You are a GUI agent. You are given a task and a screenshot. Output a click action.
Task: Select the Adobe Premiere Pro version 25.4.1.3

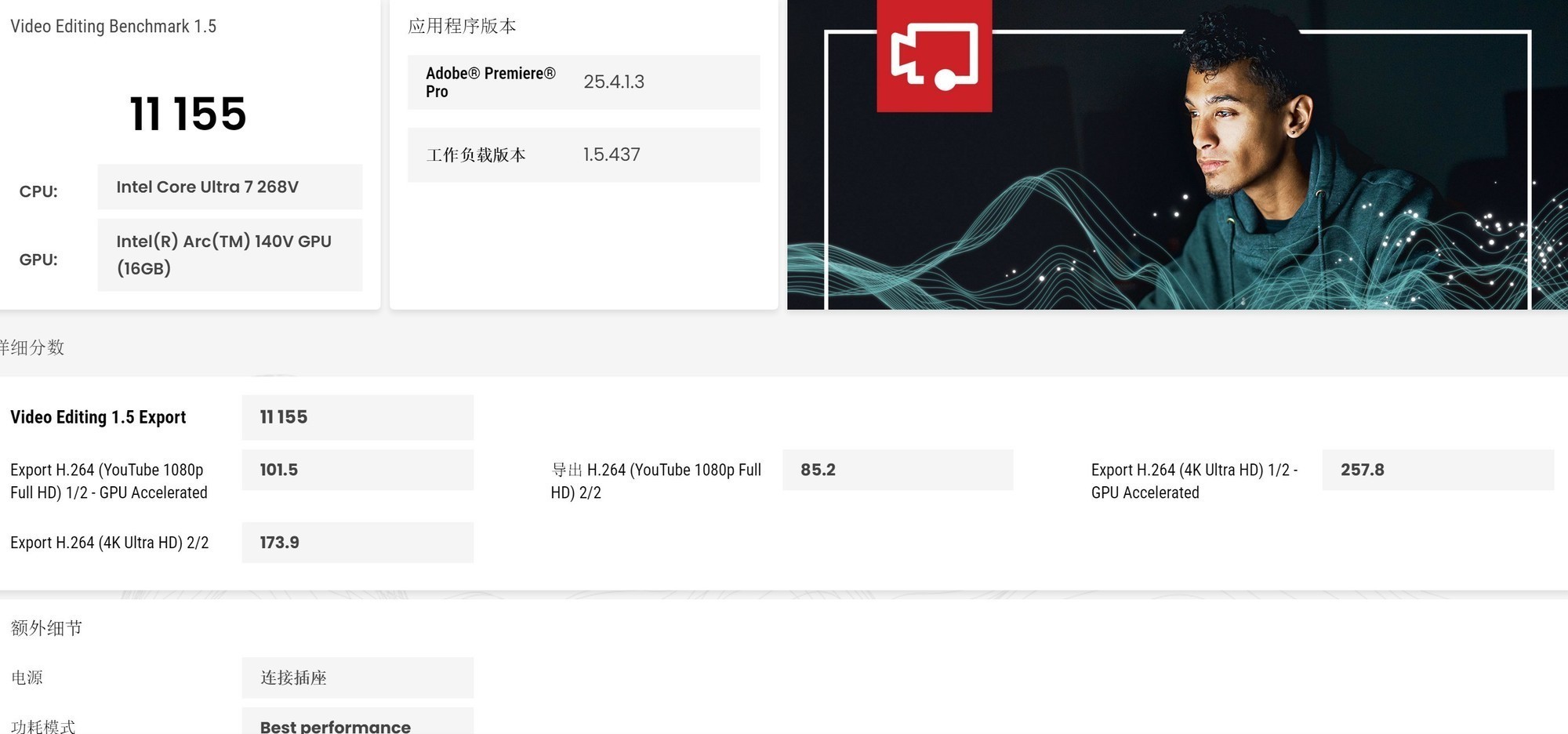pos(613,82)
